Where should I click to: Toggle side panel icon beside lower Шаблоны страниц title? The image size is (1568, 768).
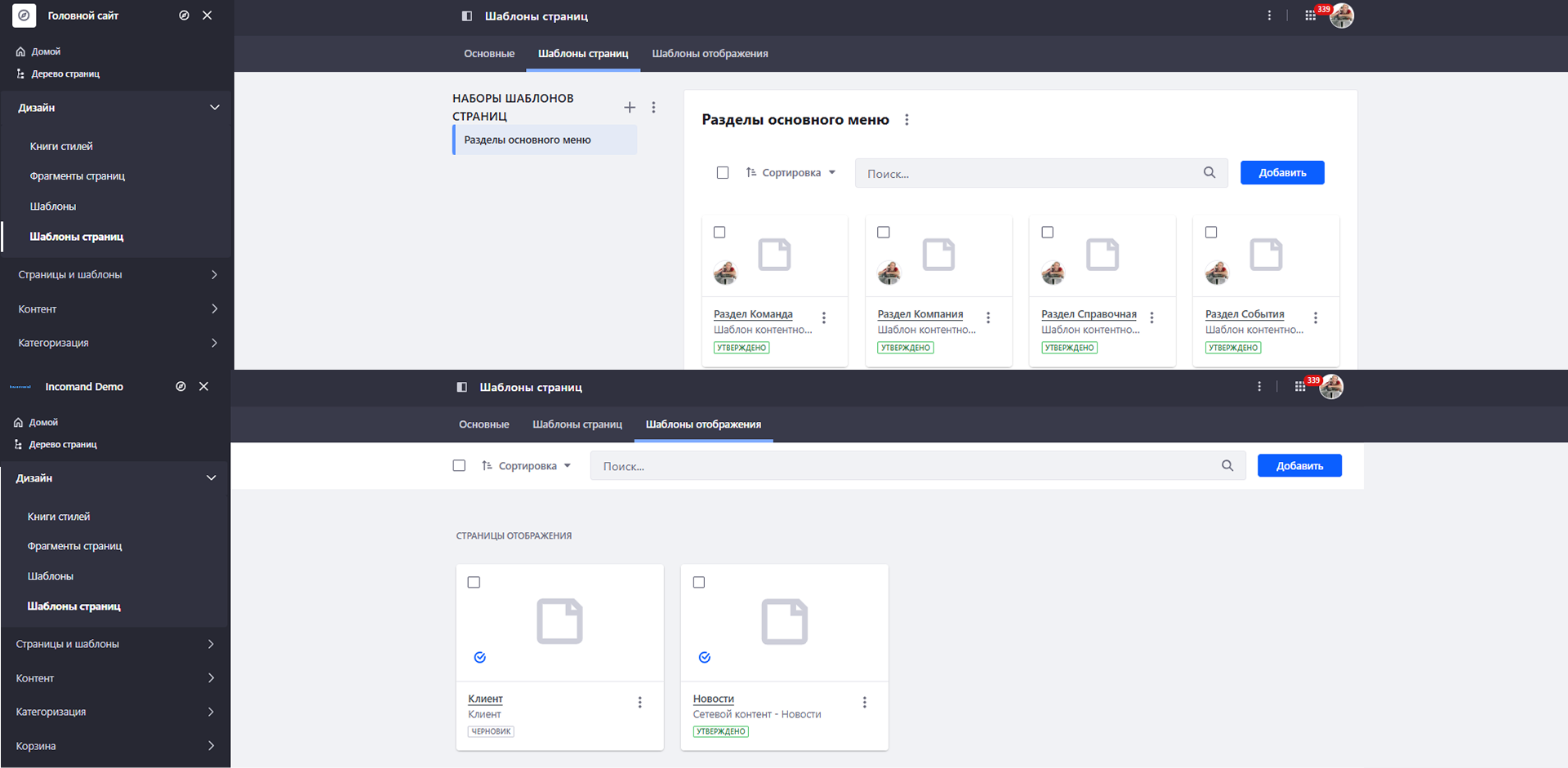tap(462, 387)
